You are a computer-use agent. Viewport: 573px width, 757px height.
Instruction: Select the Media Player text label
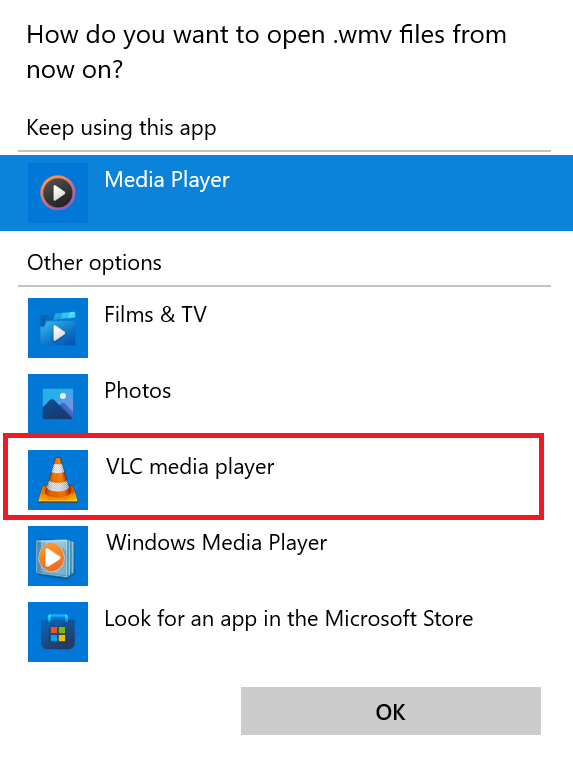(167, 181)
